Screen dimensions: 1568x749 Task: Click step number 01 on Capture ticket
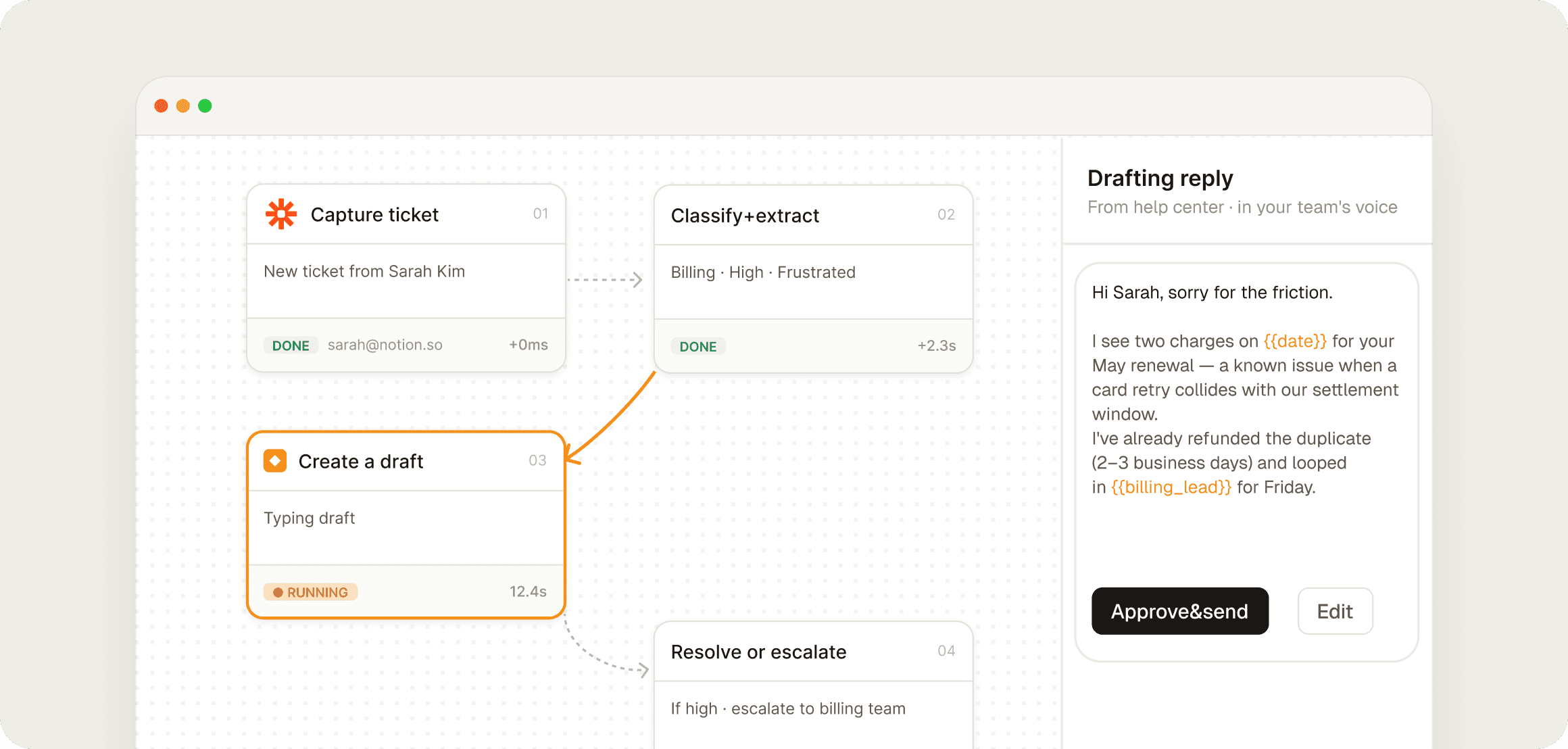tap(541, 214)
